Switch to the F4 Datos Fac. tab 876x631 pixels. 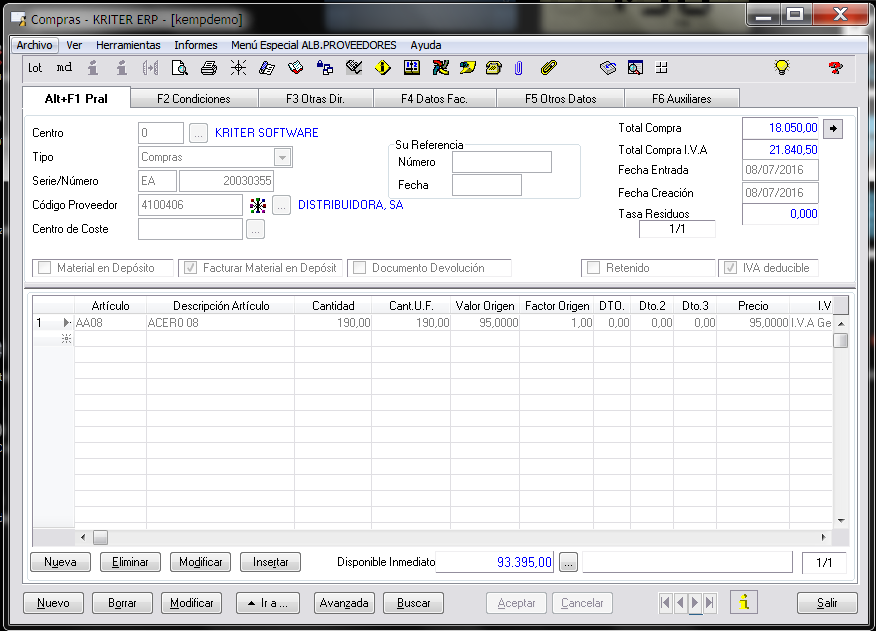click(x=434, y=99)
